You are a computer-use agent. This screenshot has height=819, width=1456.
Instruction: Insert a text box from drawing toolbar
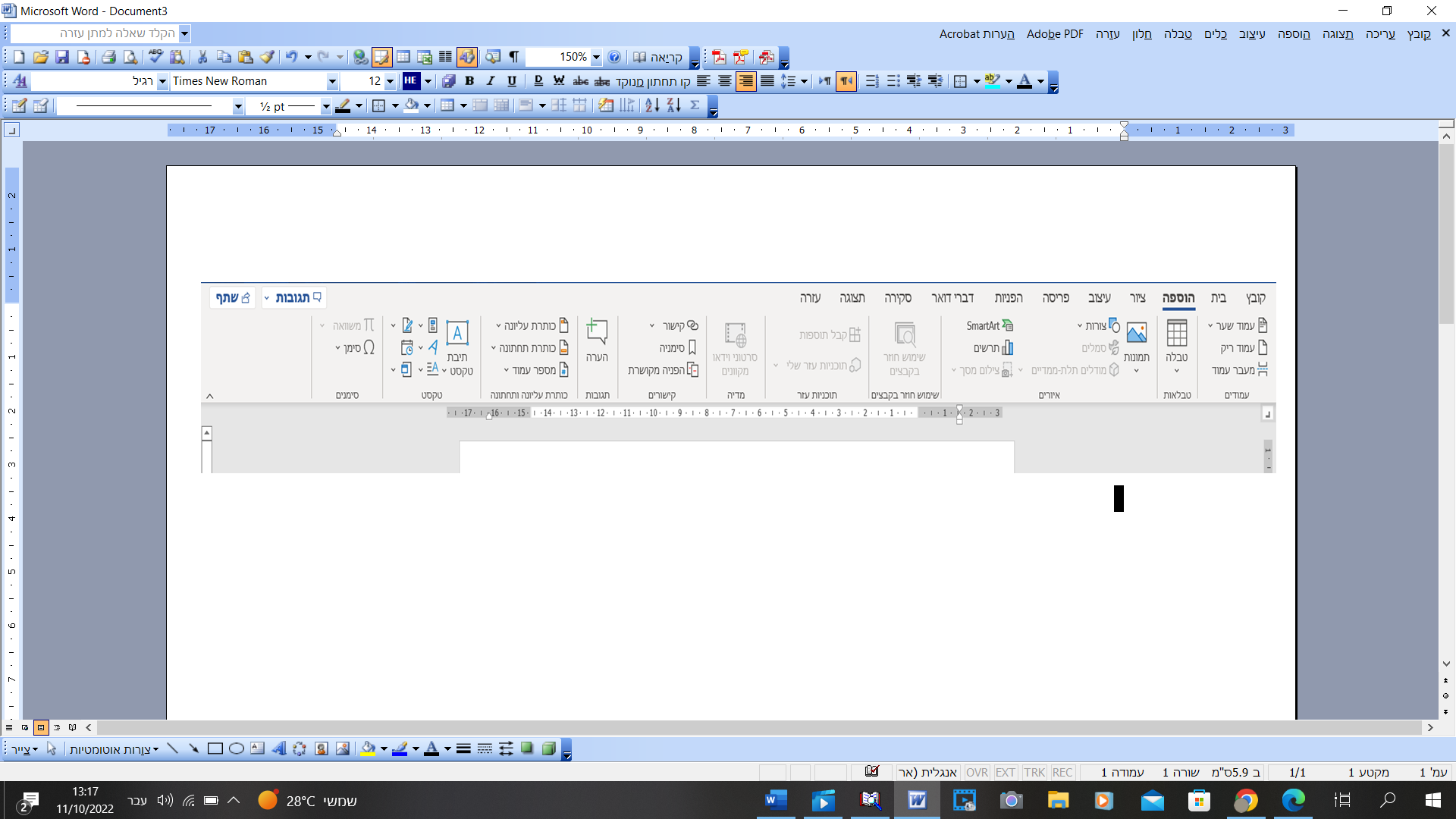click(x=258, y=748)
